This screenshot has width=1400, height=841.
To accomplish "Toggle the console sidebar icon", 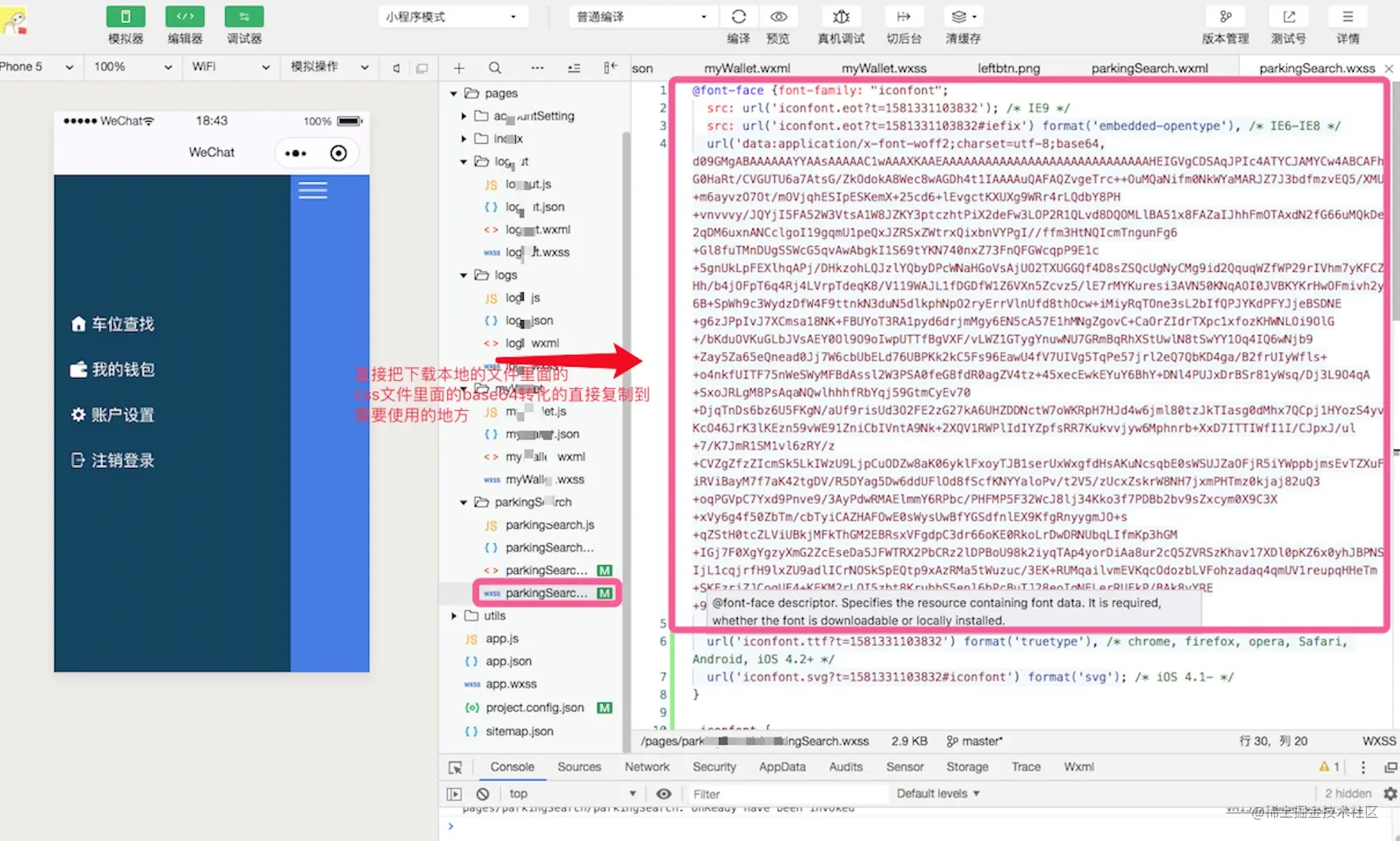I will coord(454,794).
